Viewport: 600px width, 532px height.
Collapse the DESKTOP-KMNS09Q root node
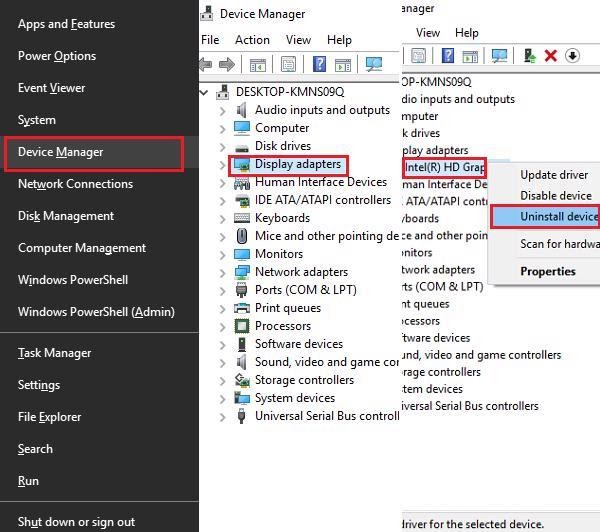click(x=207, y=92)
